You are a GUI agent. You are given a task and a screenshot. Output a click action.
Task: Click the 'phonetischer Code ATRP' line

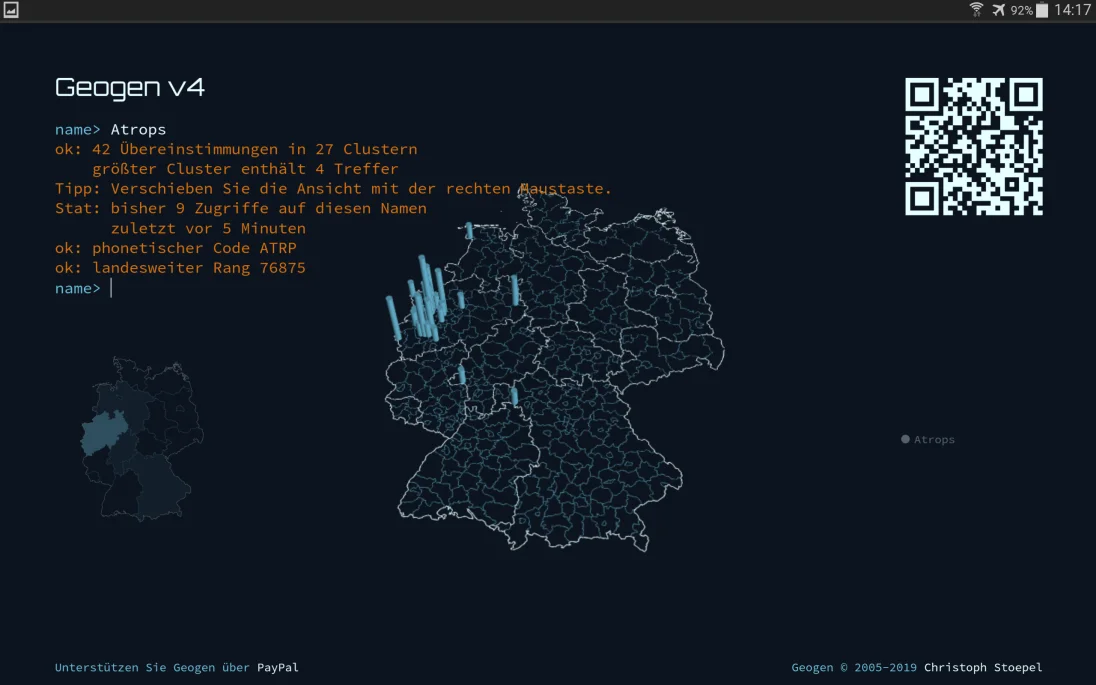pyautogui.click(x=175, y=247)
